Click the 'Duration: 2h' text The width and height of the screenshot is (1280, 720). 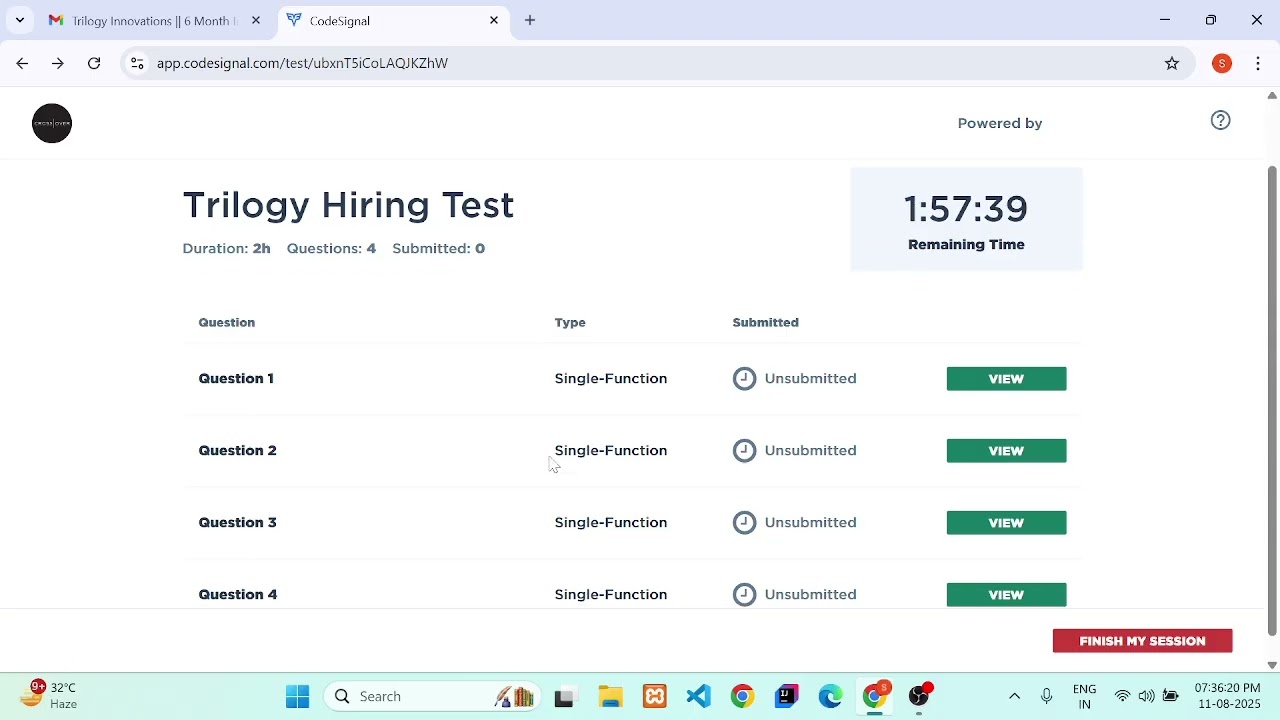226,248
